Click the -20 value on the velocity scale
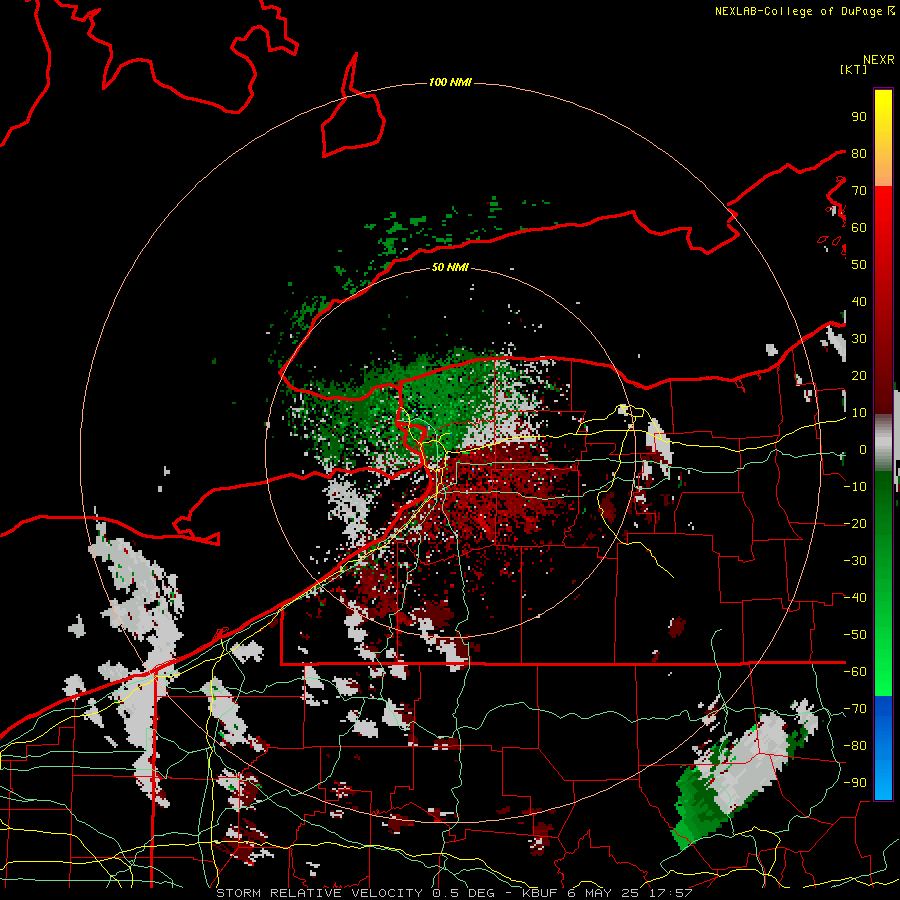The width and height of the screenshot is (900, 900). tap(855, 524)
